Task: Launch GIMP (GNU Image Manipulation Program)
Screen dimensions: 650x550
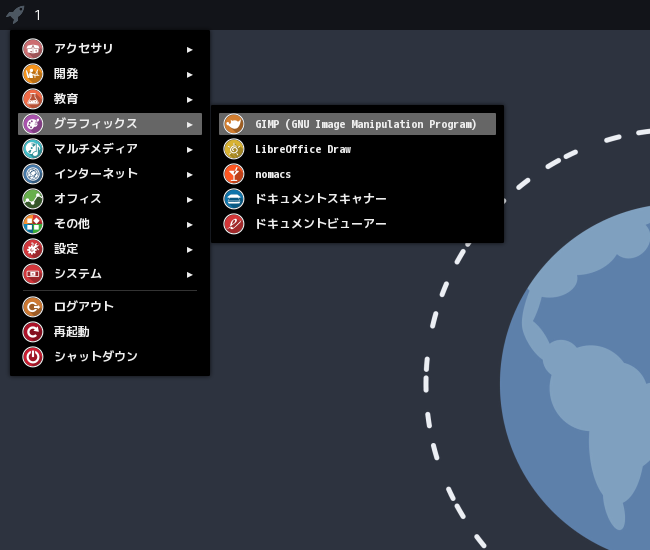Action: (x=357, y=124)
